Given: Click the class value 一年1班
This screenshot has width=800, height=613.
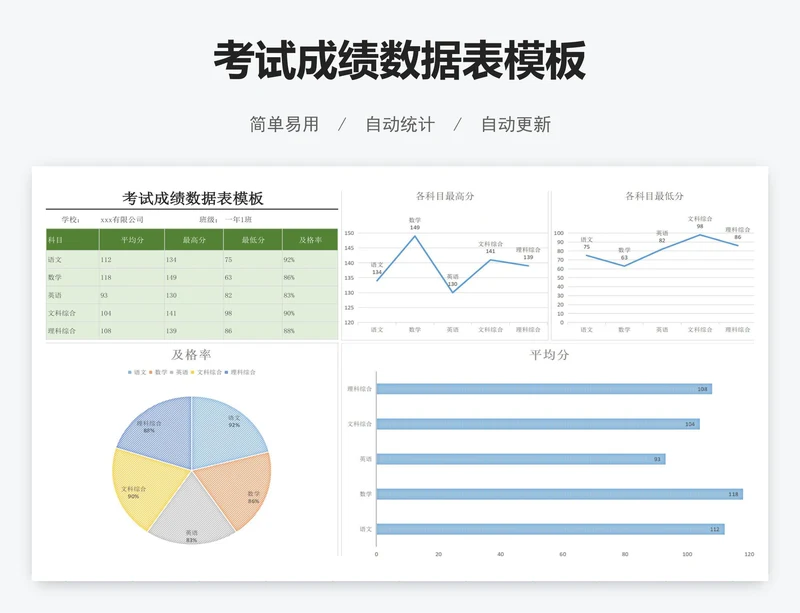Looking at the screenshot, I should coord(238,219).
